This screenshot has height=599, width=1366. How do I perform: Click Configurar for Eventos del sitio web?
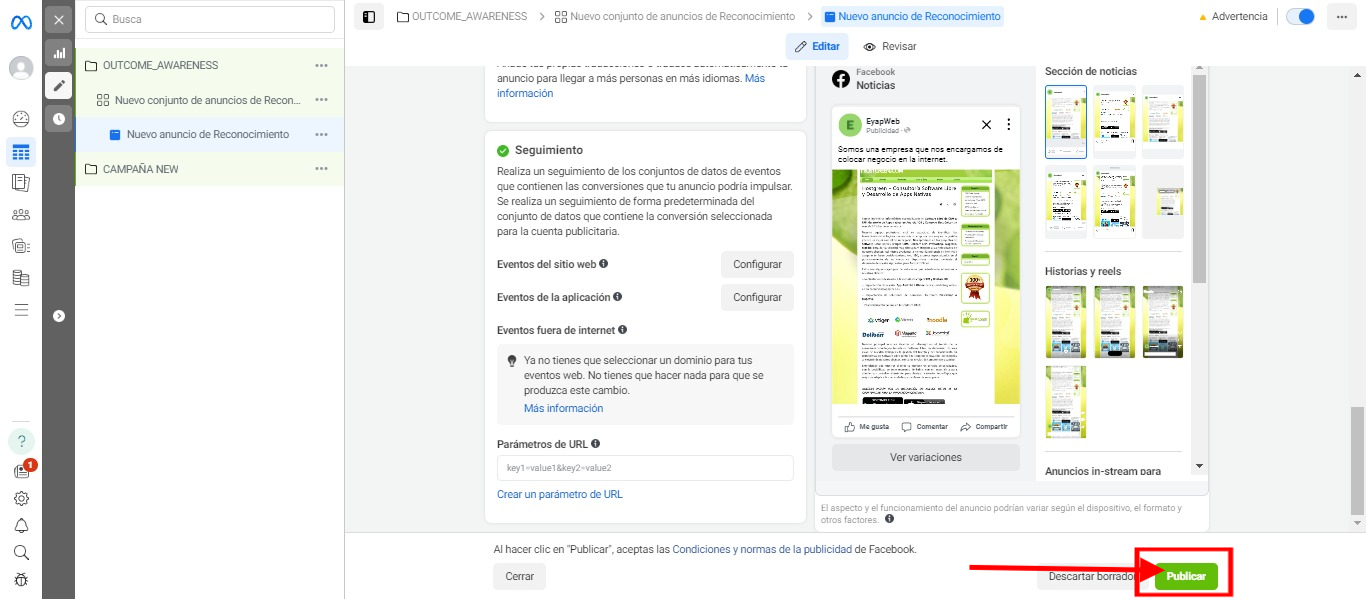[757, 264]
